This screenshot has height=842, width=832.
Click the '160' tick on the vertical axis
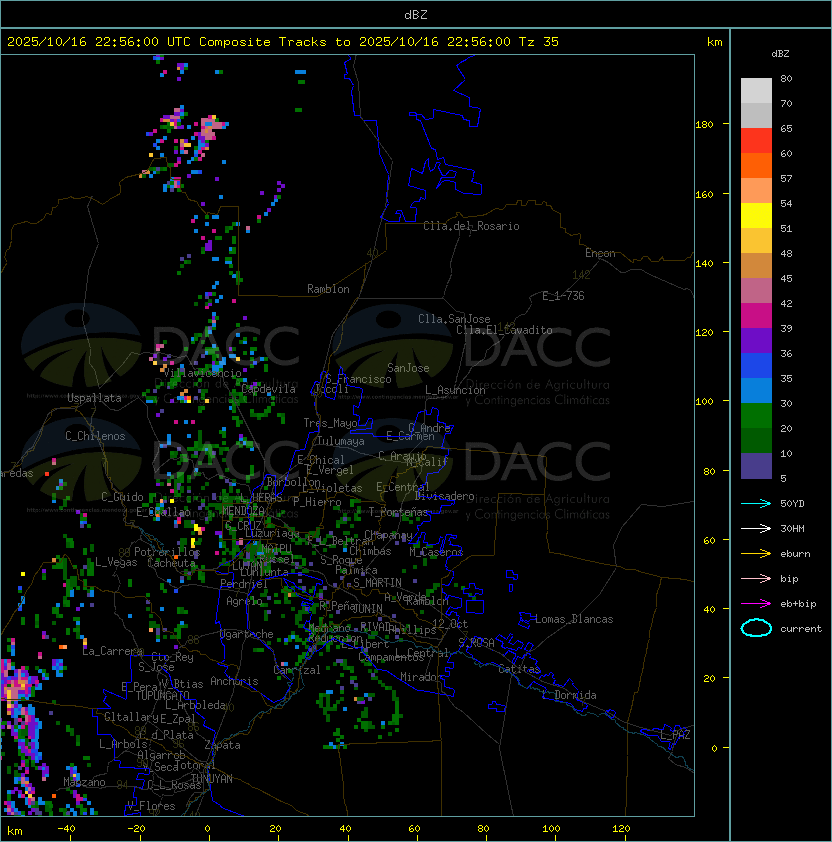point(704,194)
